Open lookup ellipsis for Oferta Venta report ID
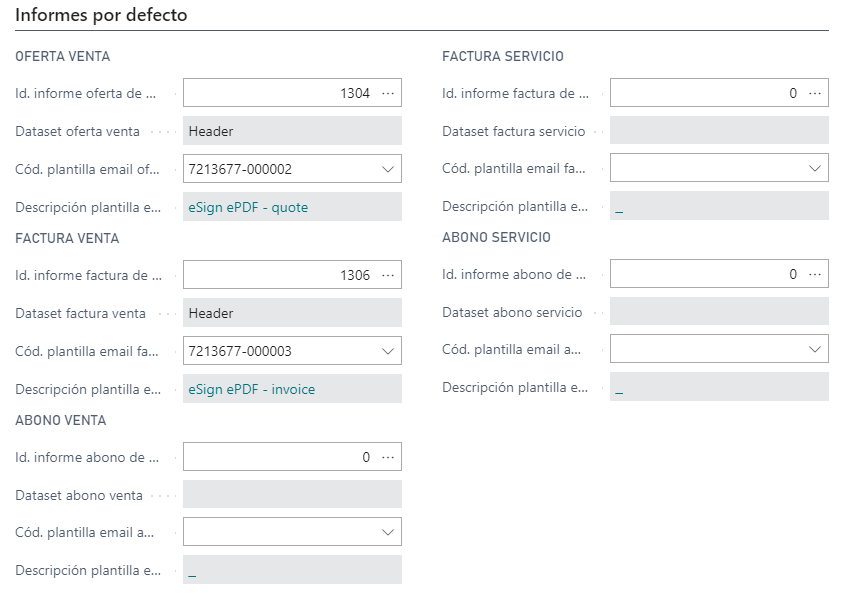This screenshot has width=852, height=600. pos(388,93)
